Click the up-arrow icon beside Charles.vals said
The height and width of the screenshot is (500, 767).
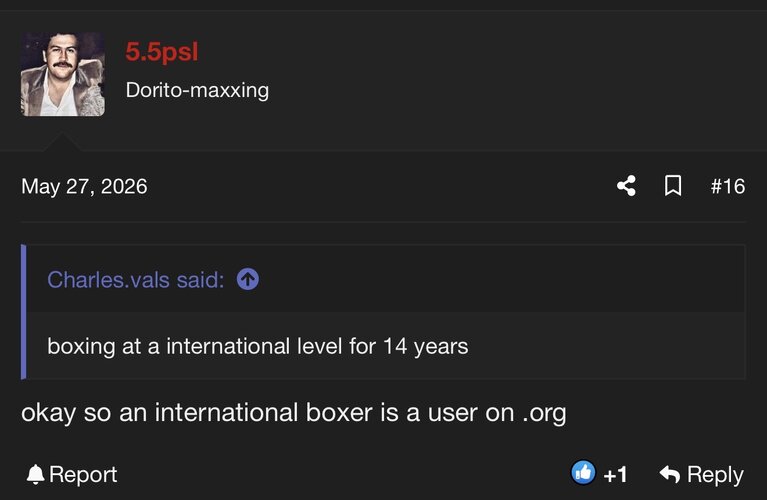pos(248,279)
